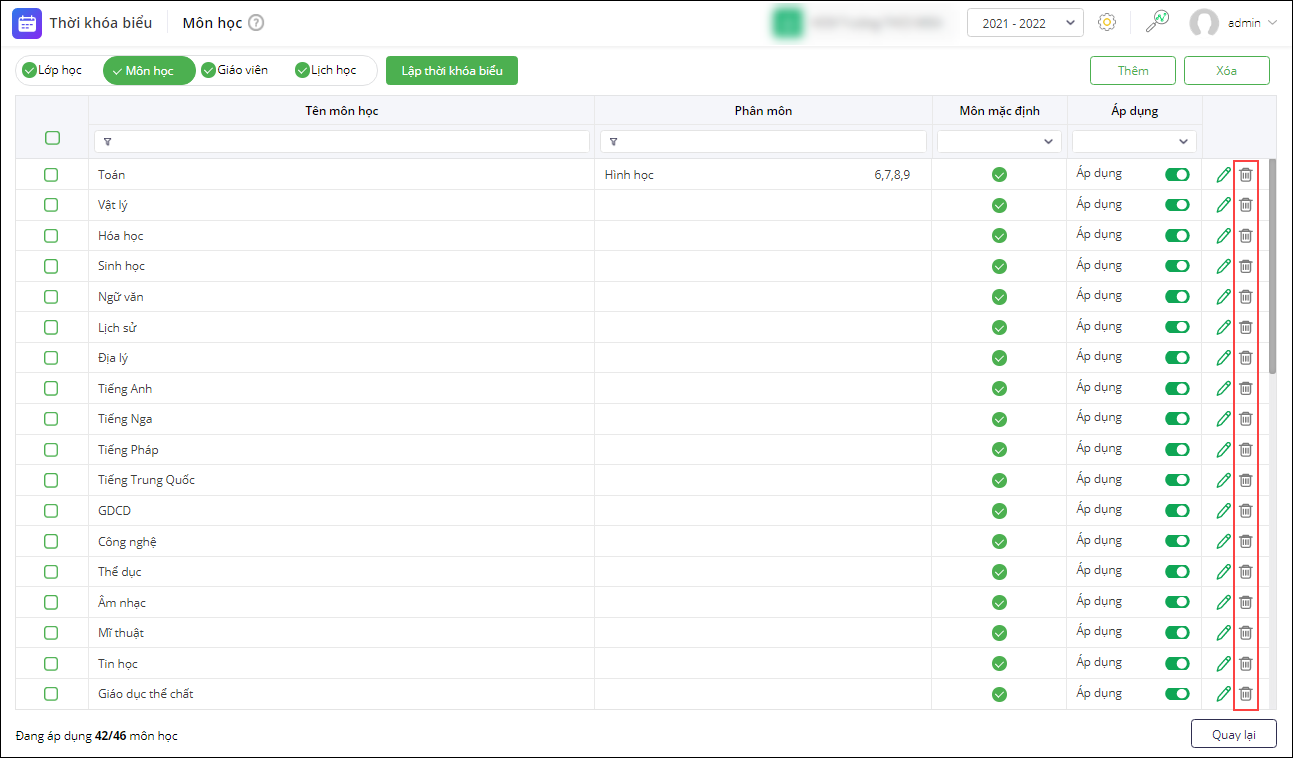Image resolution: width=1293 pixels, height=758 pixels.
Task: Edit the Lịch sử subject row
Action: click(x=1223, y=327)
